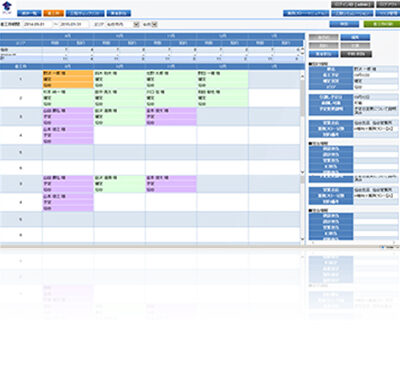Open the area dropdown in the filter bar
This screenshot has height=372, width=400.
(x=122, y=24)
